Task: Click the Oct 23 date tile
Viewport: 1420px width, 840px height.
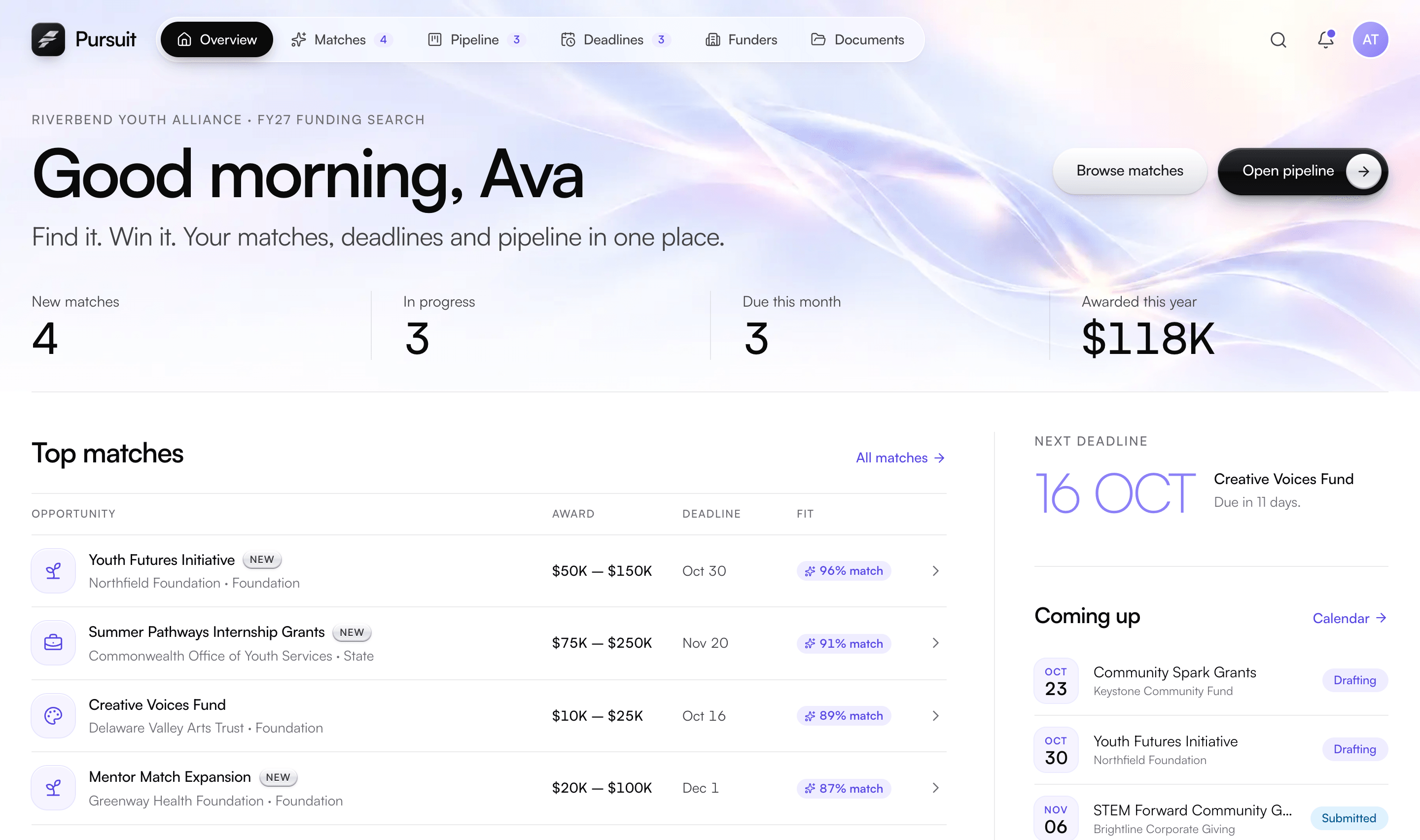Action: tap(1056, 681)
